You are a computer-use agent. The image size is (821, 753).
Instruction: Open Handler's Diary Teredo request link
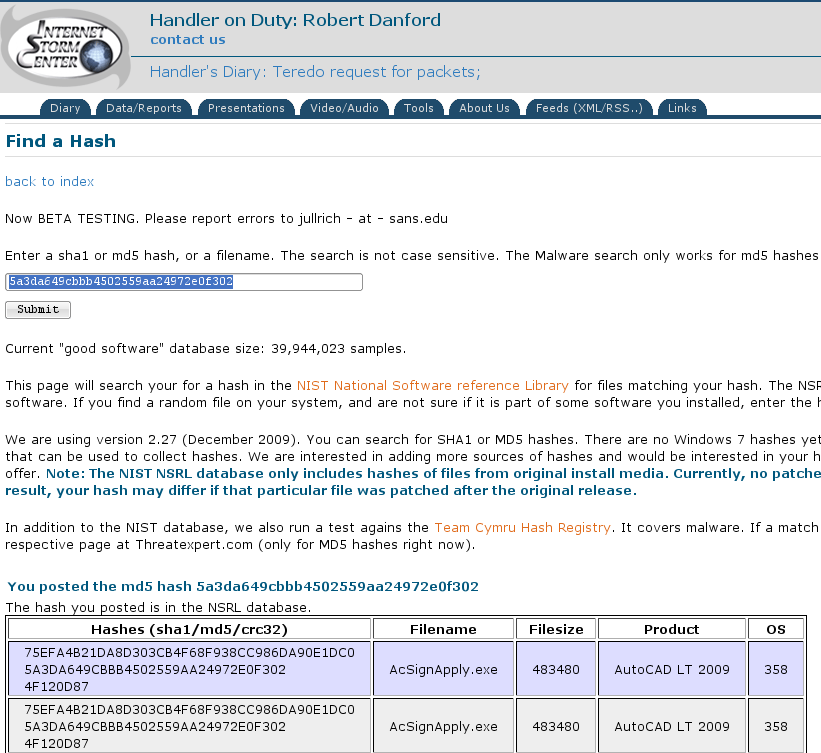click(x=315, y=72)
